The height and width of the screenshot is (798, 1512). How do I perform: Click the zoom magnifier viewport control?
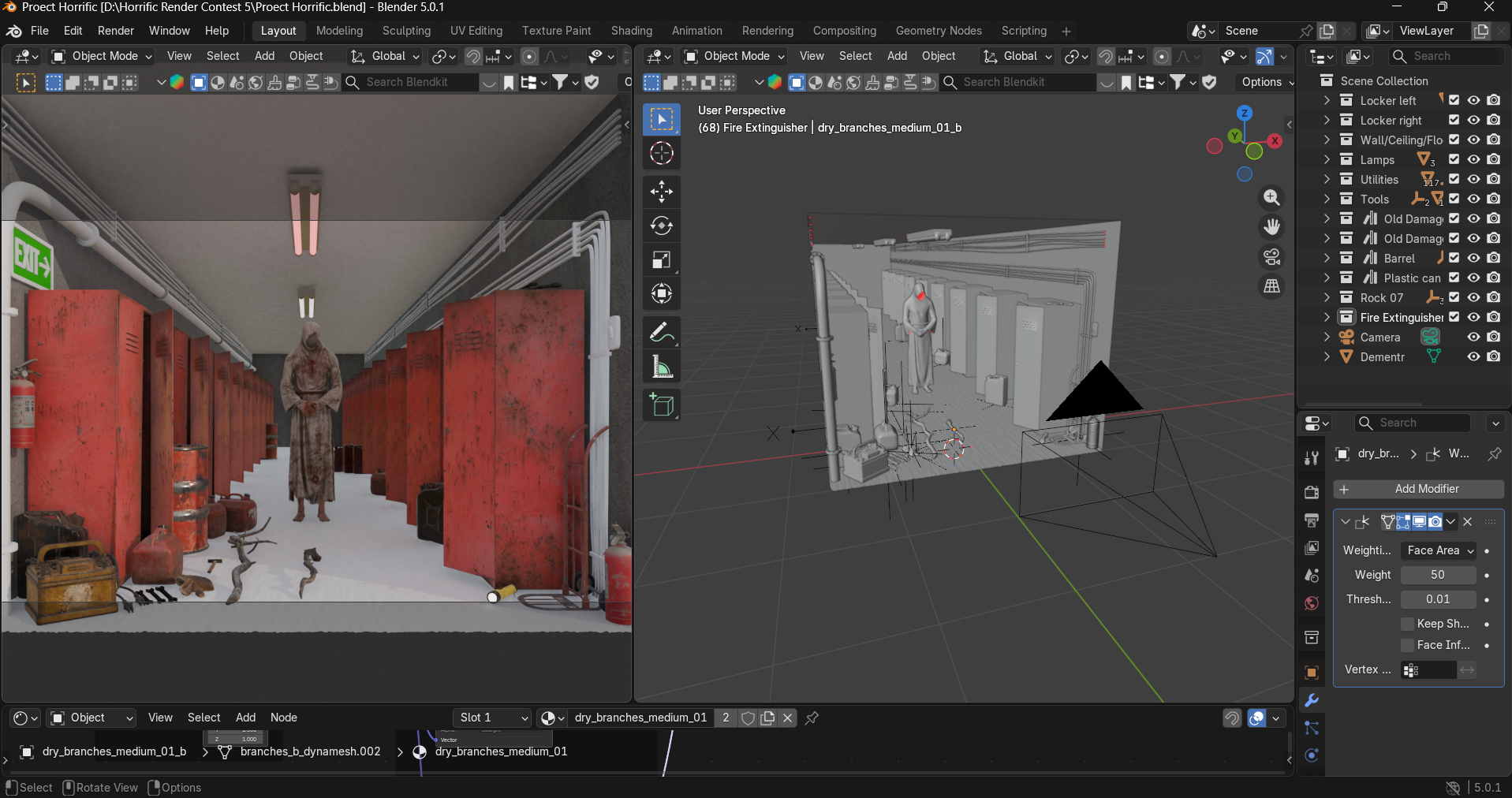[1271, 197]
